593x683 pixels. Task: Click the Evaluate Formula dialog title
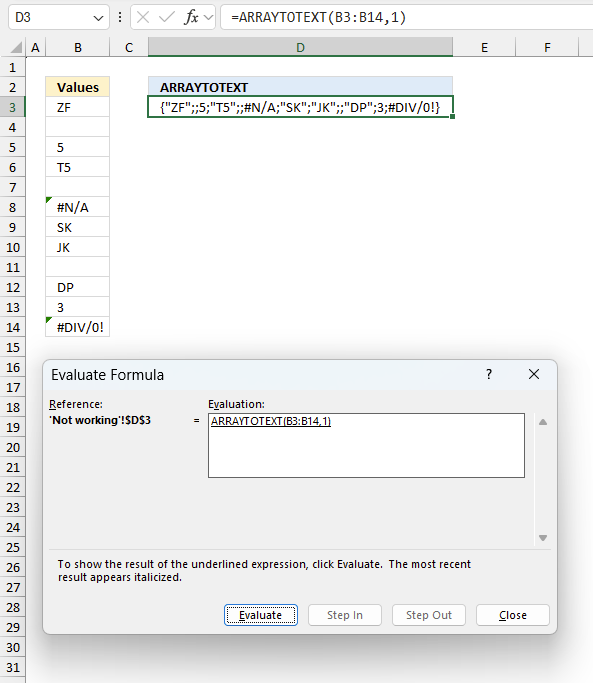[x=108, y=375]
